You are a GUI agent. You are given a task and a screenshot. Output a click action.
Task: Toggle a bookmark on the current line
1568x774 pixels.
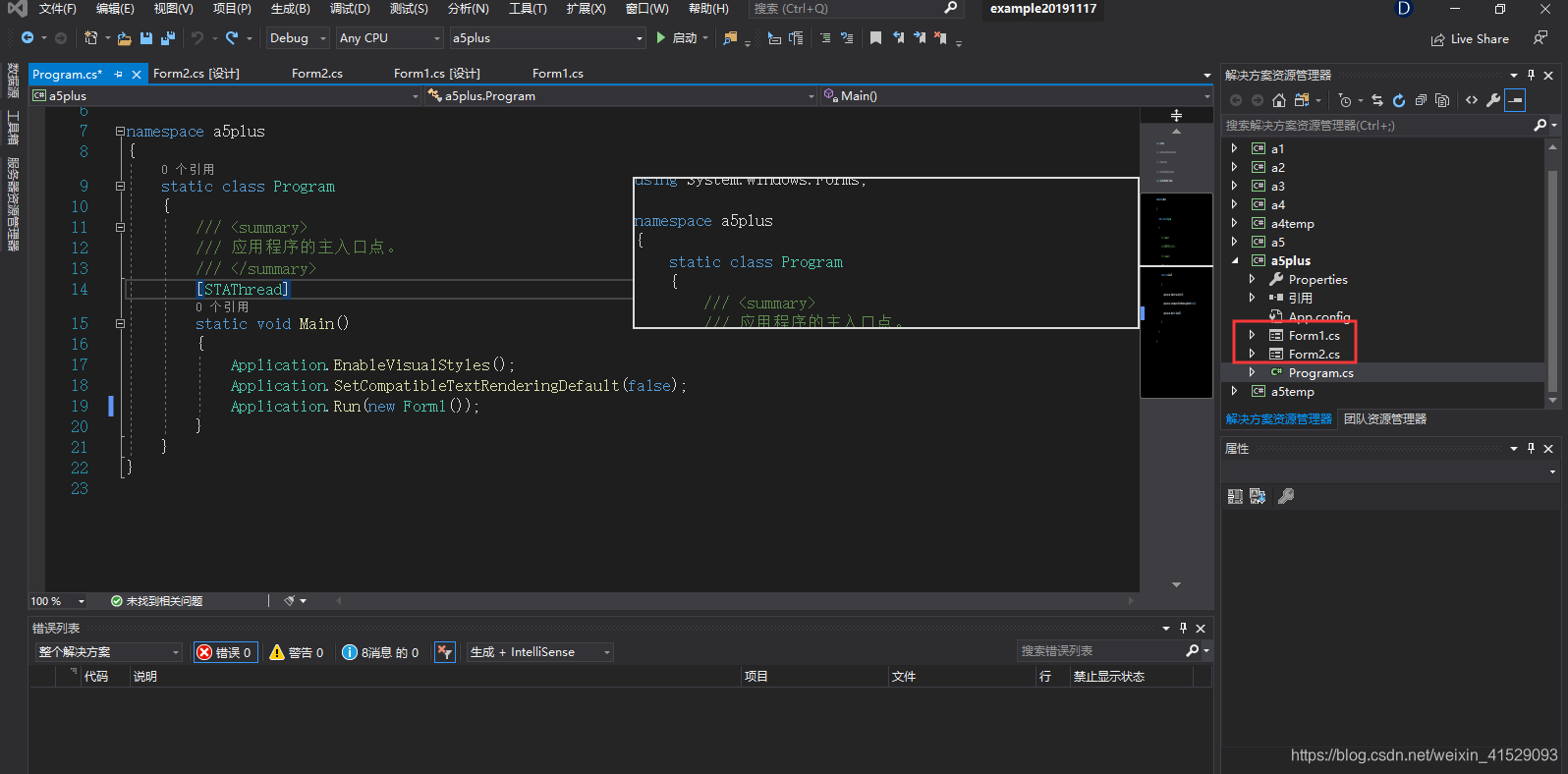pyautogui.click(x=875, y=38)
